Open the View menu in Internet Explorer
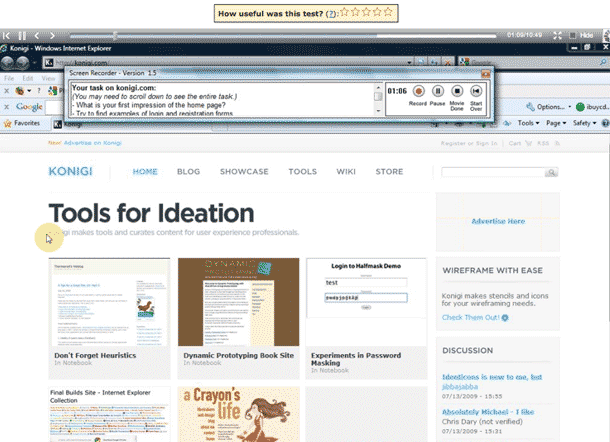 [48, 78]
